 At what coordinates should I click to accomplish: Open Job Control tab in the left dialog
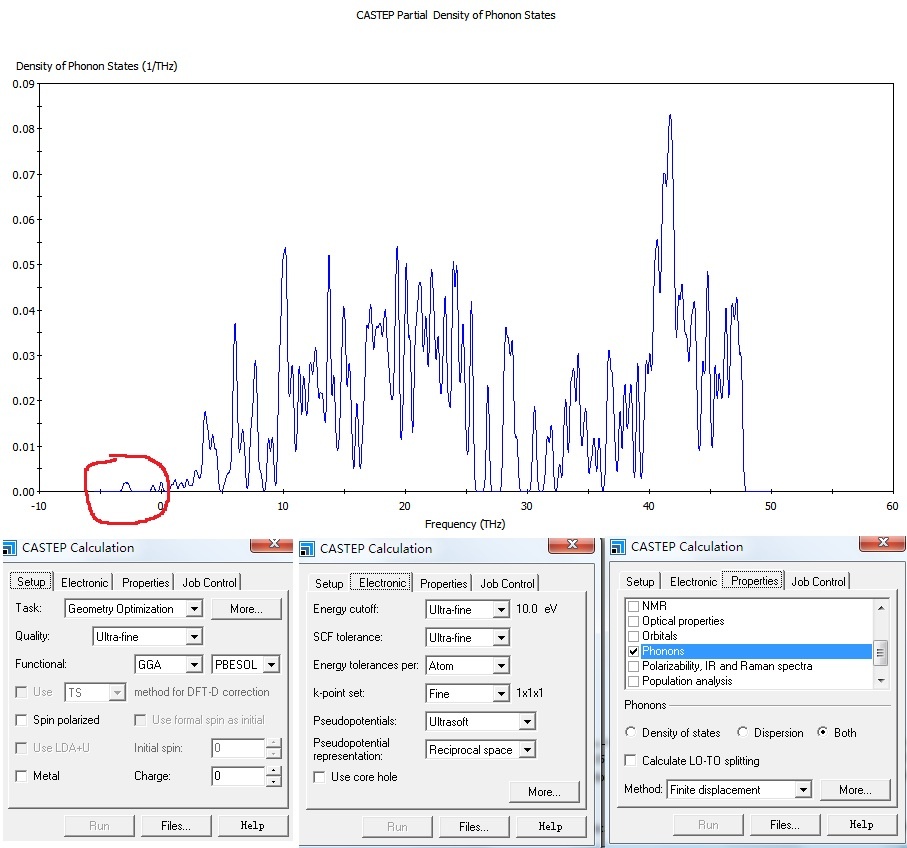(x=209, y=582)
